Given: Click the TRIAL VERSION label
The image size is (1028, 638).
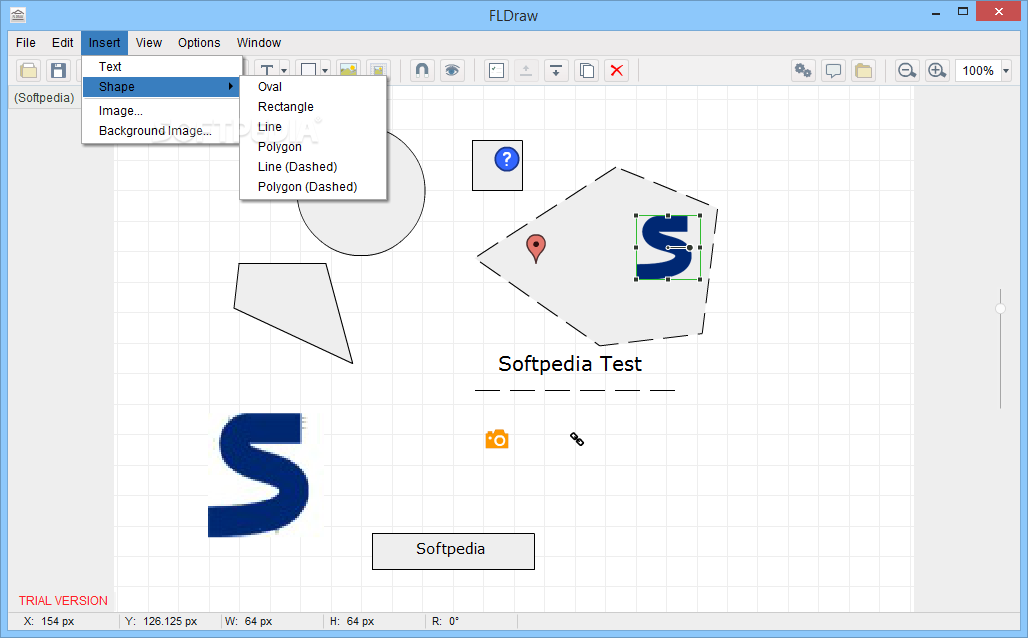Looking at the screenshot, I should coord(63,601).
